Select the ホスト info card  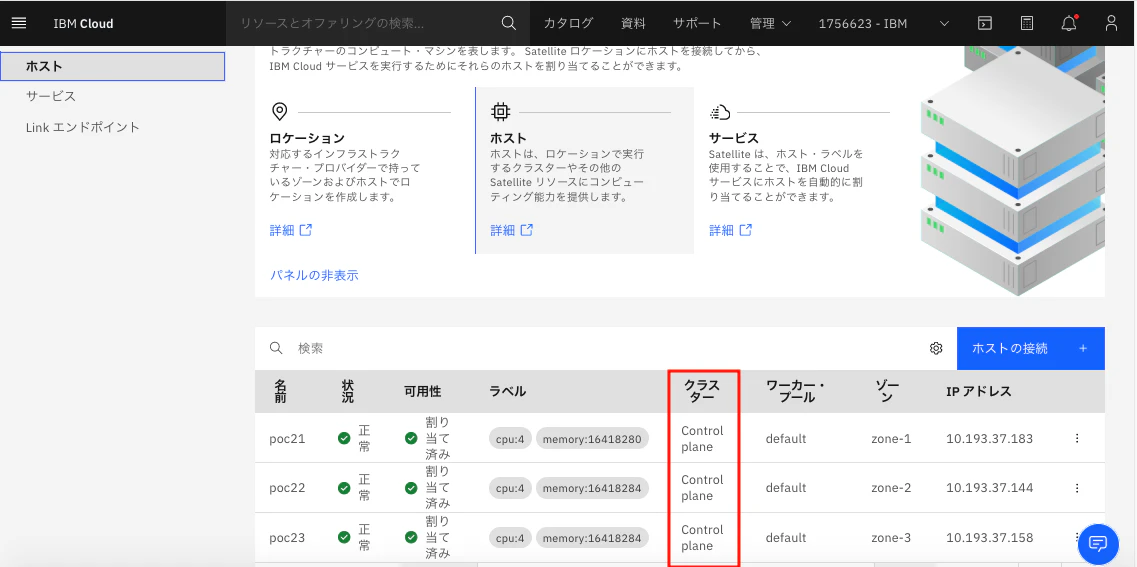pos(584,170)
